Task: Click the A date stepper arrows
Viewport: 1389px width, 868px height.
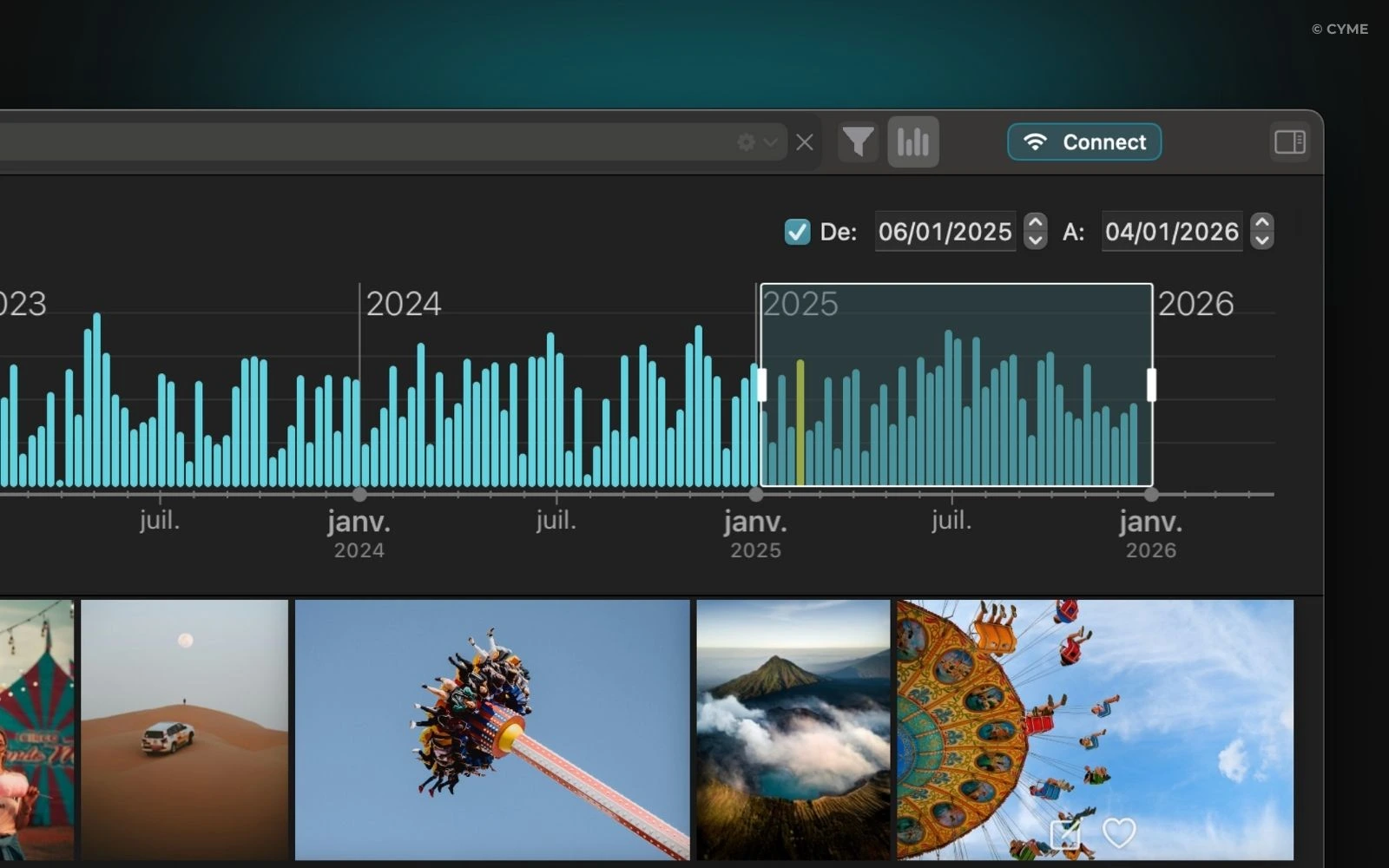Action: coord(1261,232)
